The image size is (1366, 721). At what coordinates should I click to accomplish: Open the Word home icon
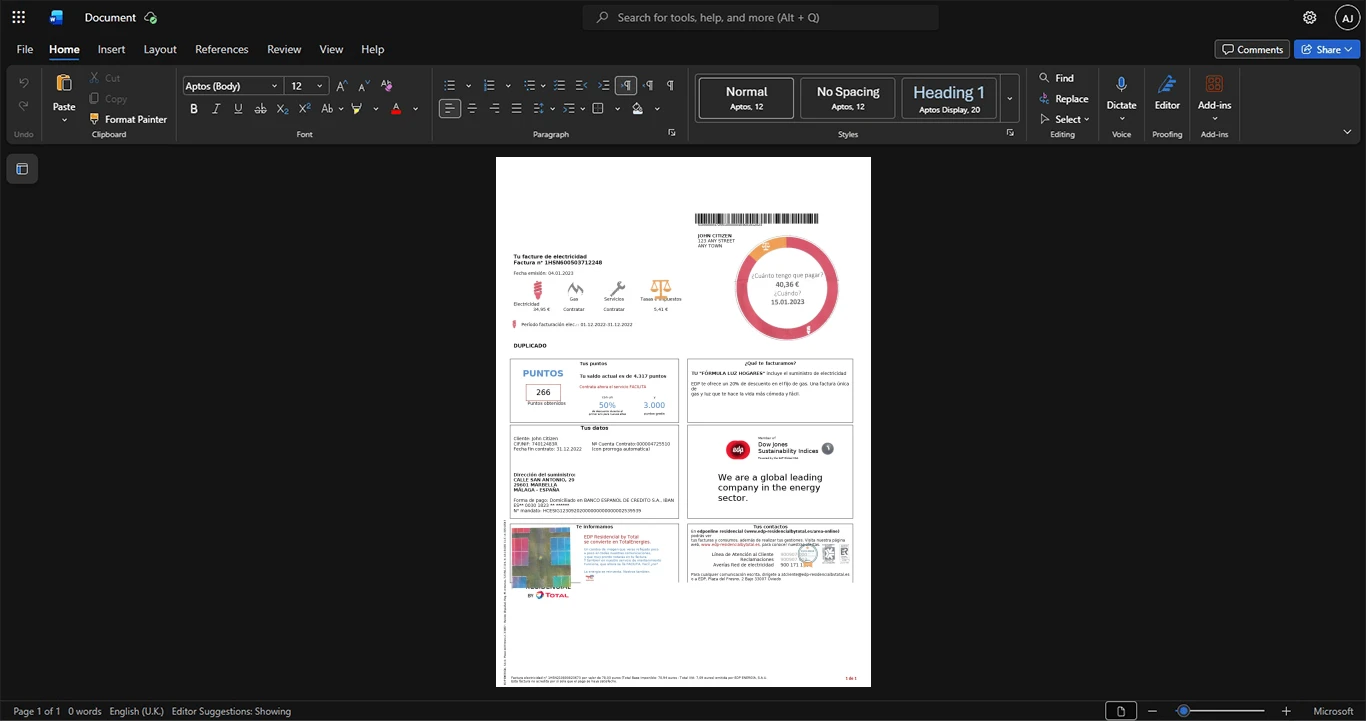pyautogui.click(x=56, y=17)
